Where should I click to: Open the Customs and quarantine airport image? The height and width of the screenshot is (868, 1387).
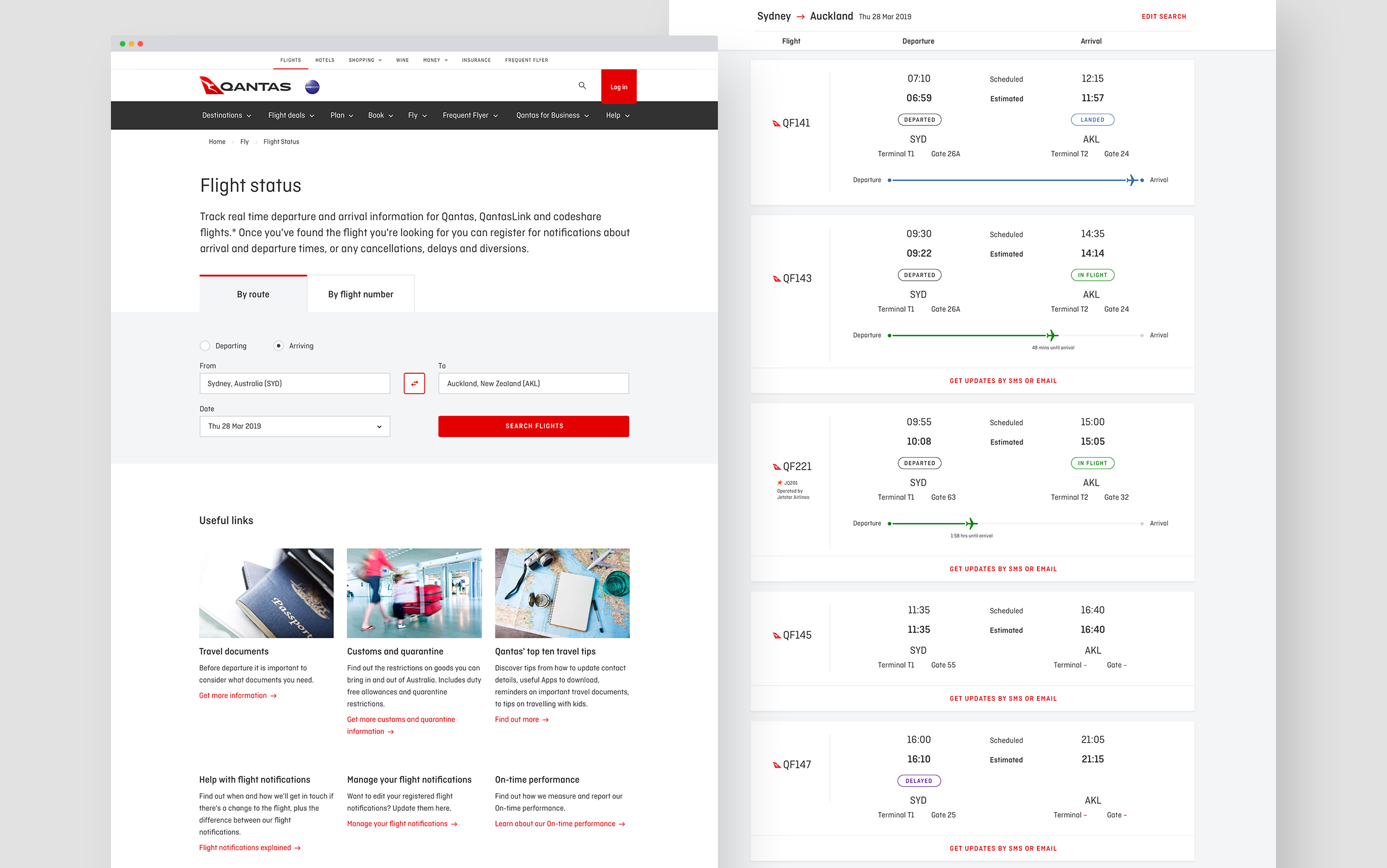click(414, 593)
